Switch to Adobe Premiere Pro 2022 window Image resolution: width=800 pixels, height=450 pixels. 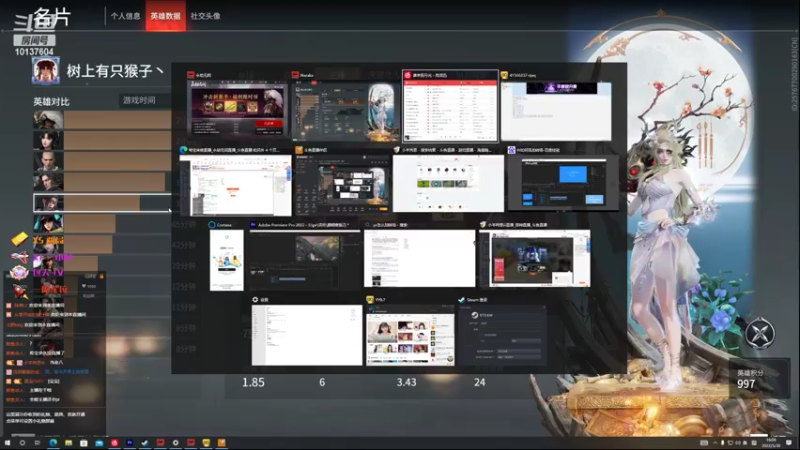click(x=305, y=260)
